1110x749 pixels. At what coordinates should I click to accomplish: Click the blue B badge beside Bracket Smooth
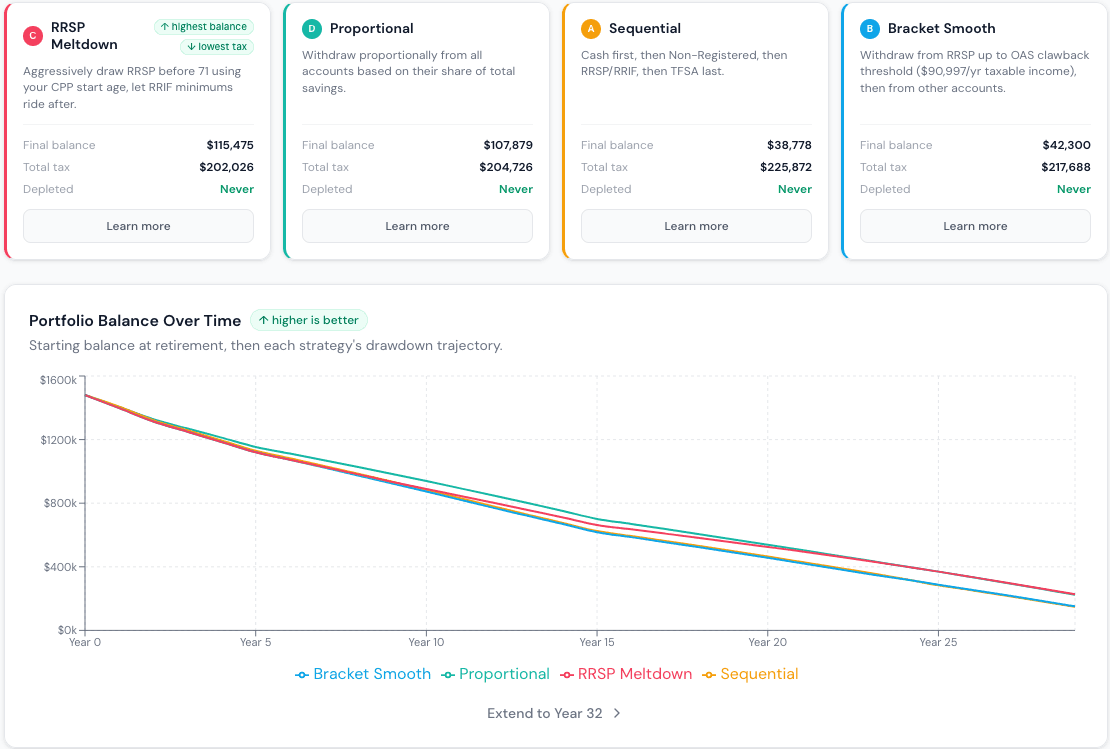pos(869,29)
